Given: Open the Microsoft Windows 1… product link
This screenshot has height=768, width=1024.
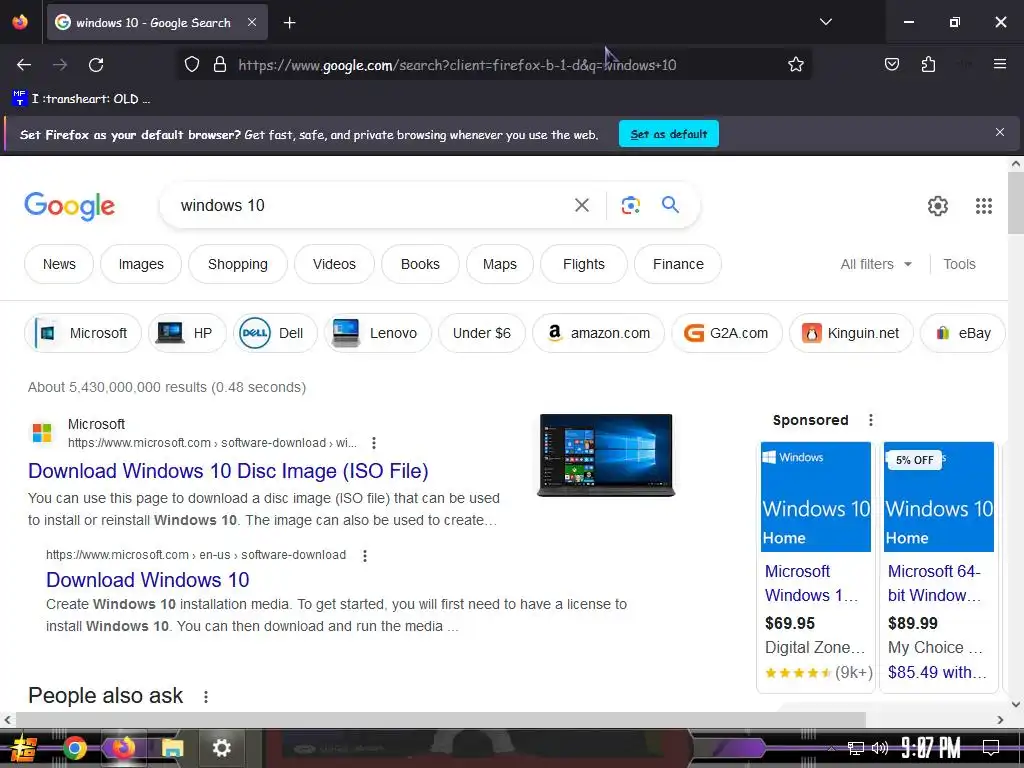Looking at the screenshot, I should coord(811,583).
